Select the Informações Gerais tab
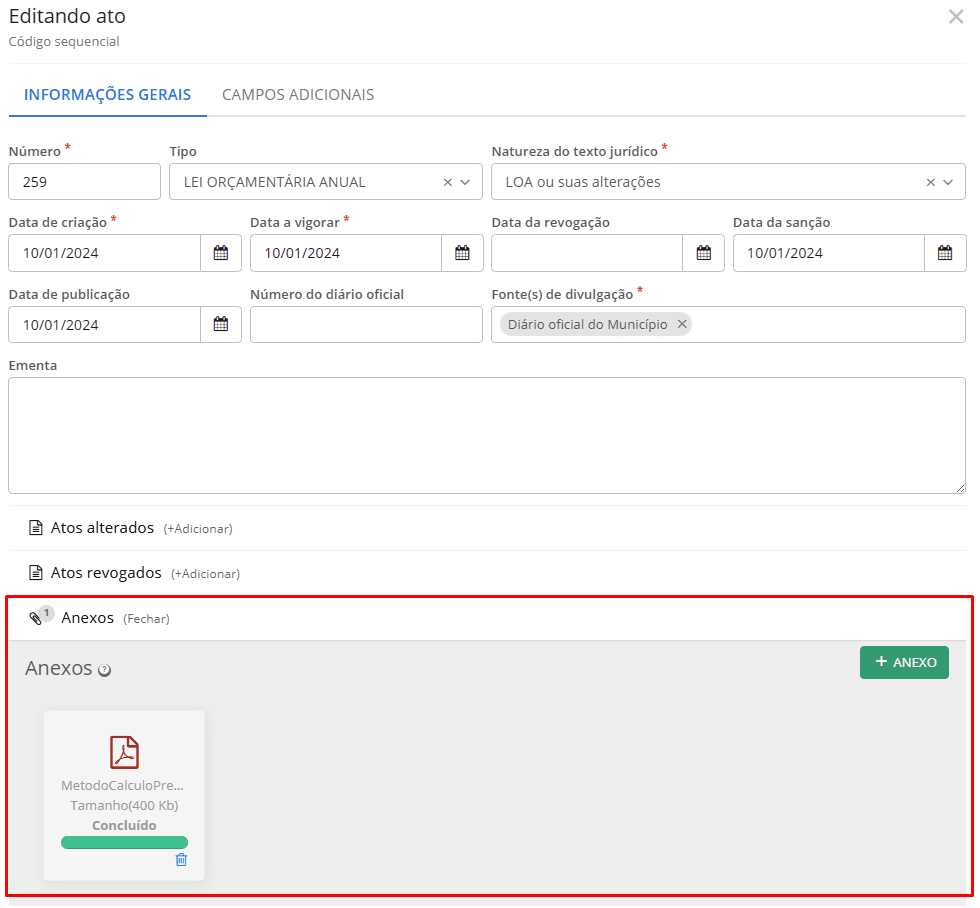This screenshot has height=908, width=980. [107, 95]
